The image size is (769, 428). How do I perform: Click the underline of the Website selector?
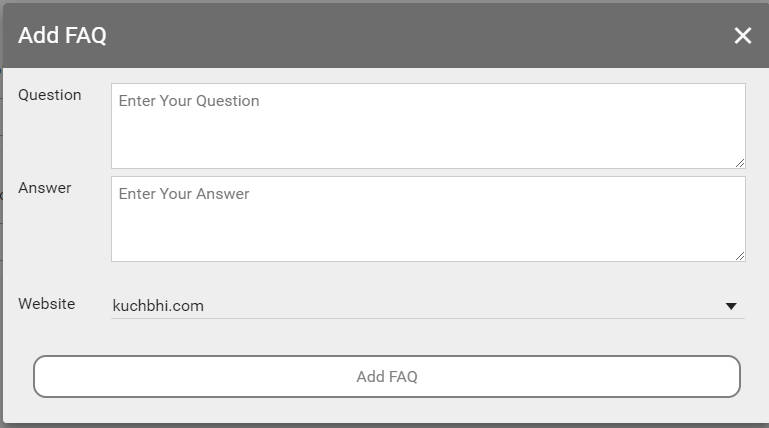click(x=428, y=318)
